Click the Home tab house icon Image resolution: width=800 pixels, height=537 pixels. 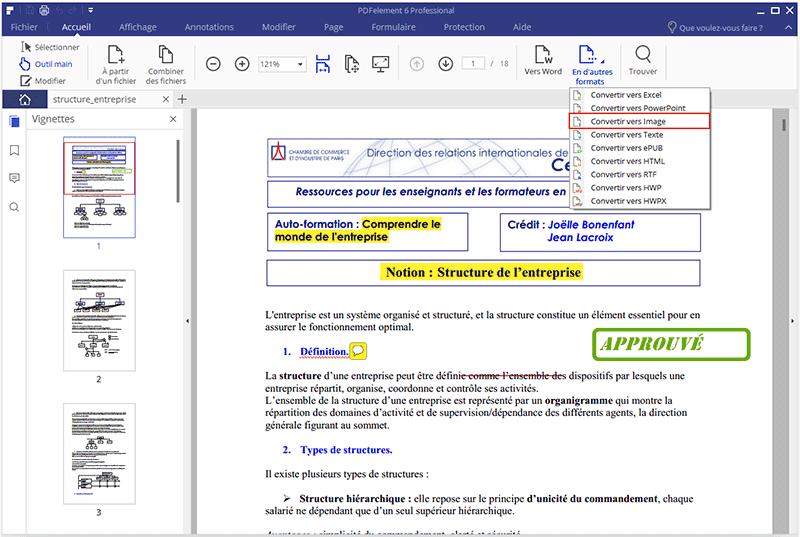(x=24, y=99)
